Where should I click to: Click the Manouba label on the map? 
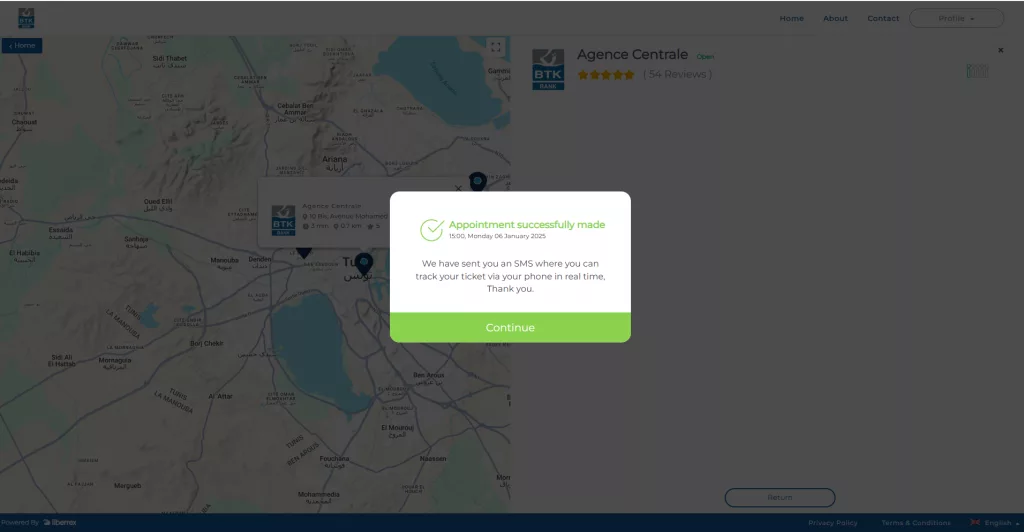pos(224,263)
